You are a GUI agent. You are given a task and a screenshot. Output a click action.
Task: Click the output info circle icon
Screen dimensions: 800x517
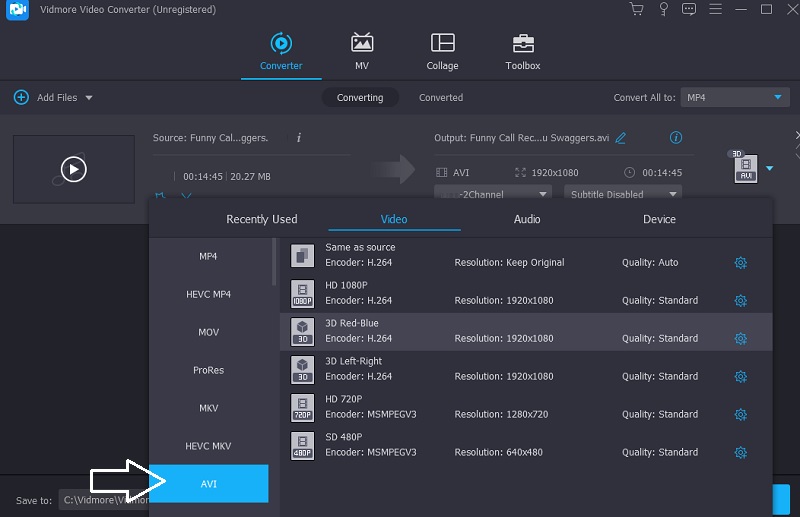click(x=676, y=137)
